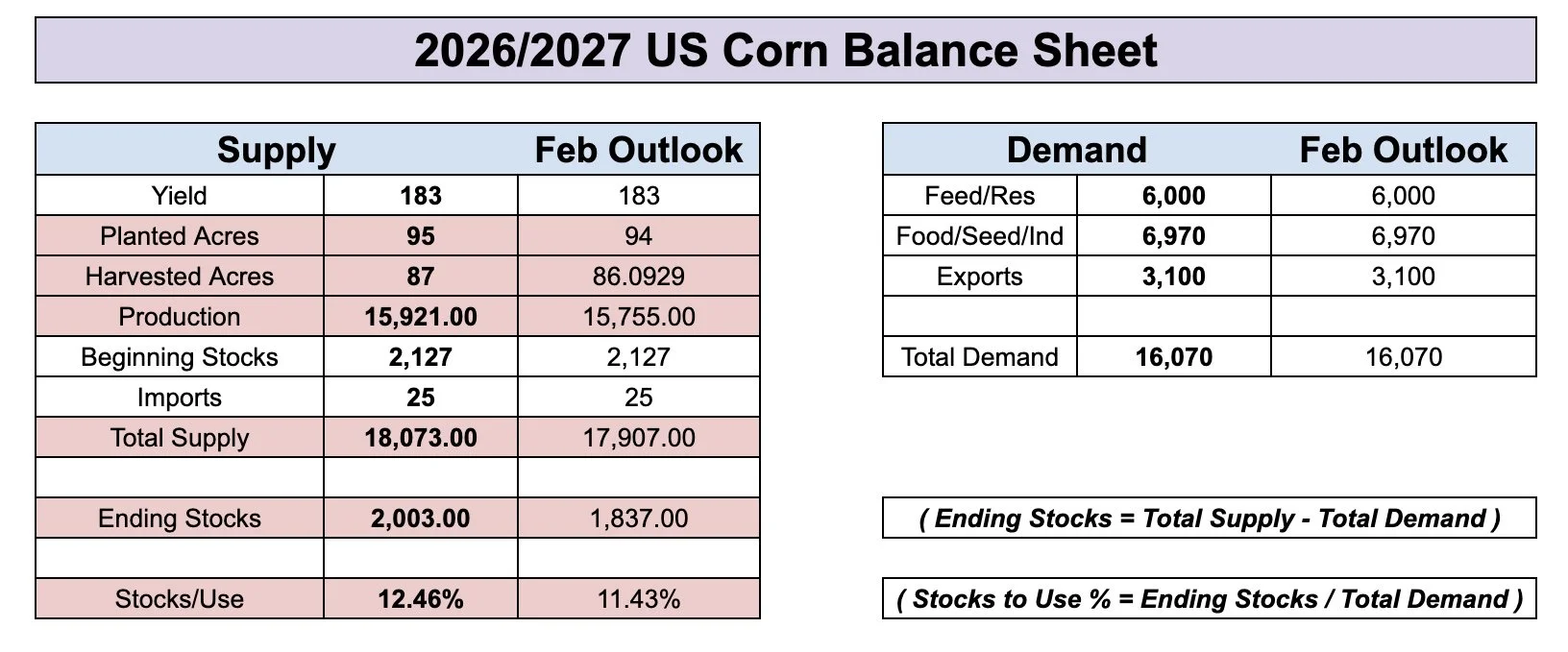Click the bold Exports value 3,100
The image size is (1568, 652).
tap(1174, 277)
